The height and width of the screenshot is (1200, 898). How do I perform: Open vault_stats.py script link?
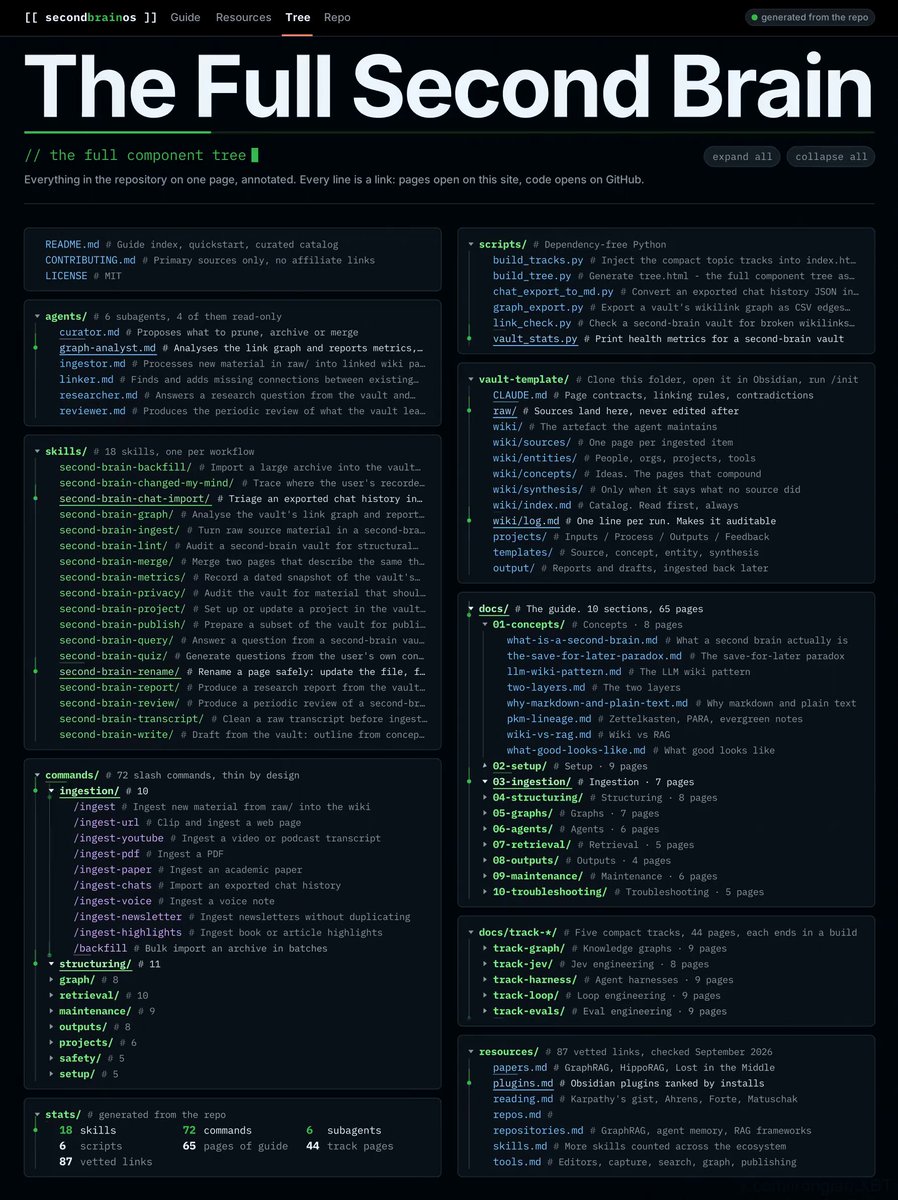point(535,339)
